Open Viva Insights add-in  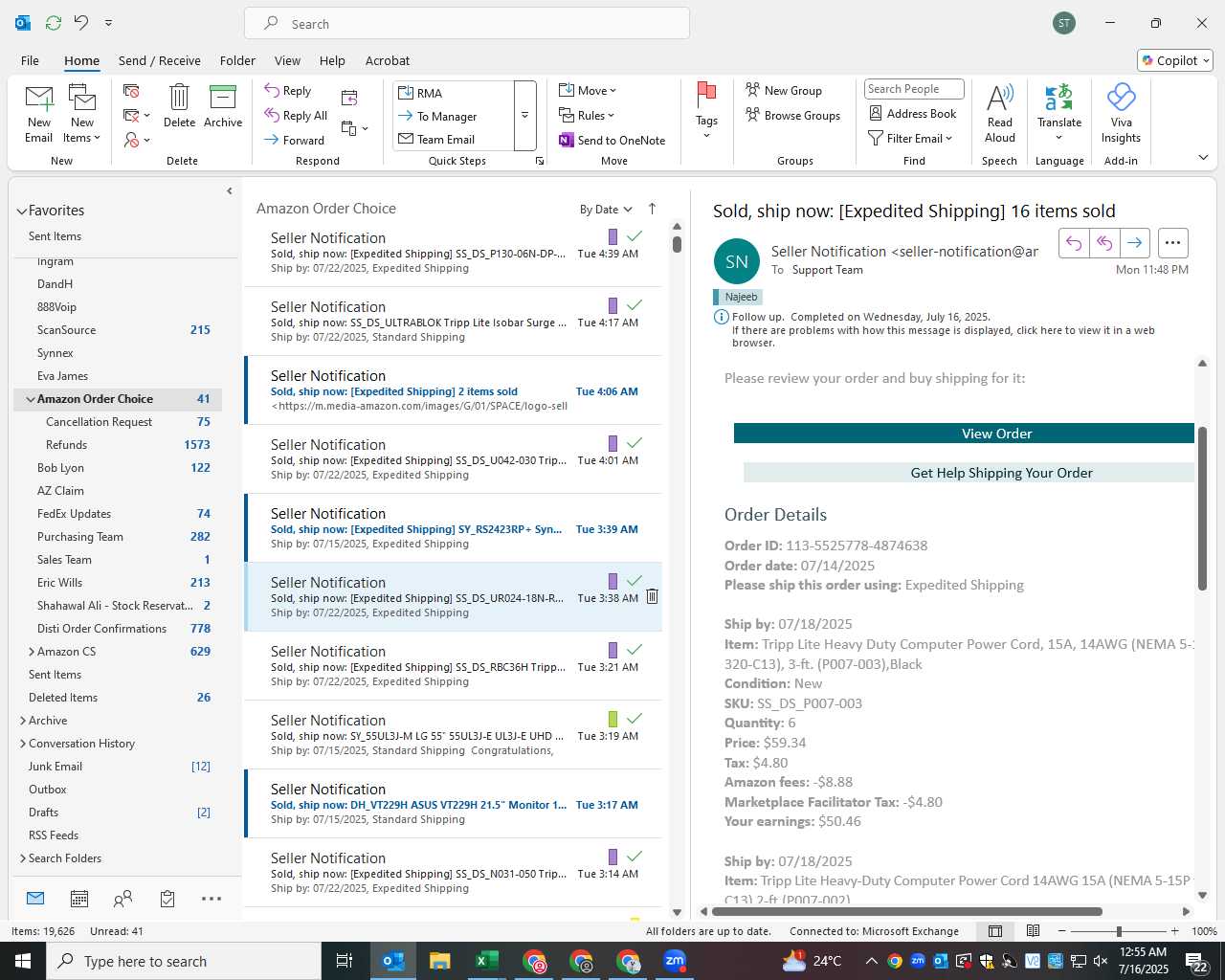pos(1121,113)
